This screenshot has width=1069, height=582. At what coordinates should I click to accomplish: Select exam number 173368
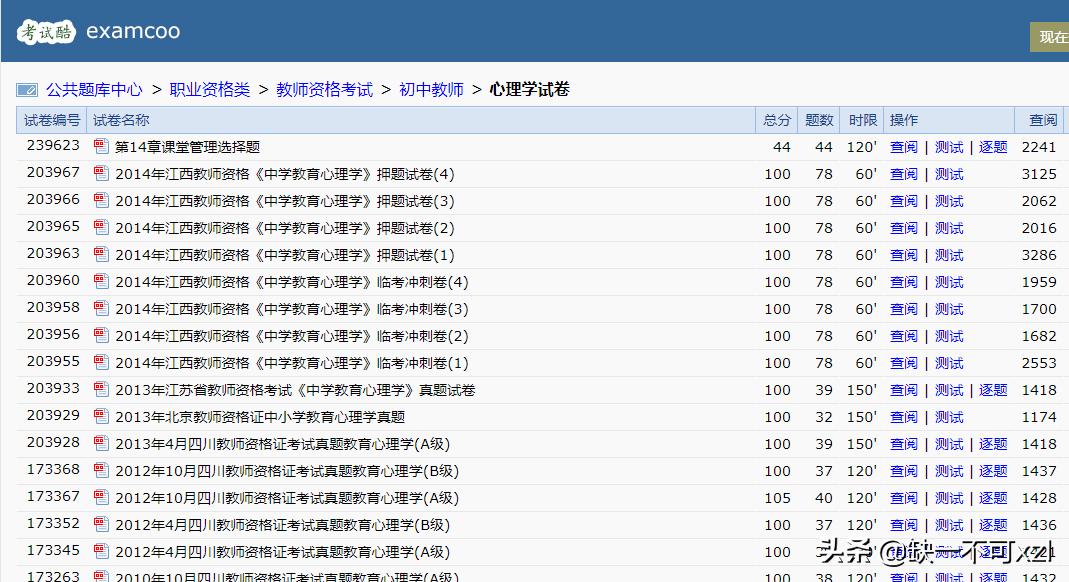coord(53,470)
